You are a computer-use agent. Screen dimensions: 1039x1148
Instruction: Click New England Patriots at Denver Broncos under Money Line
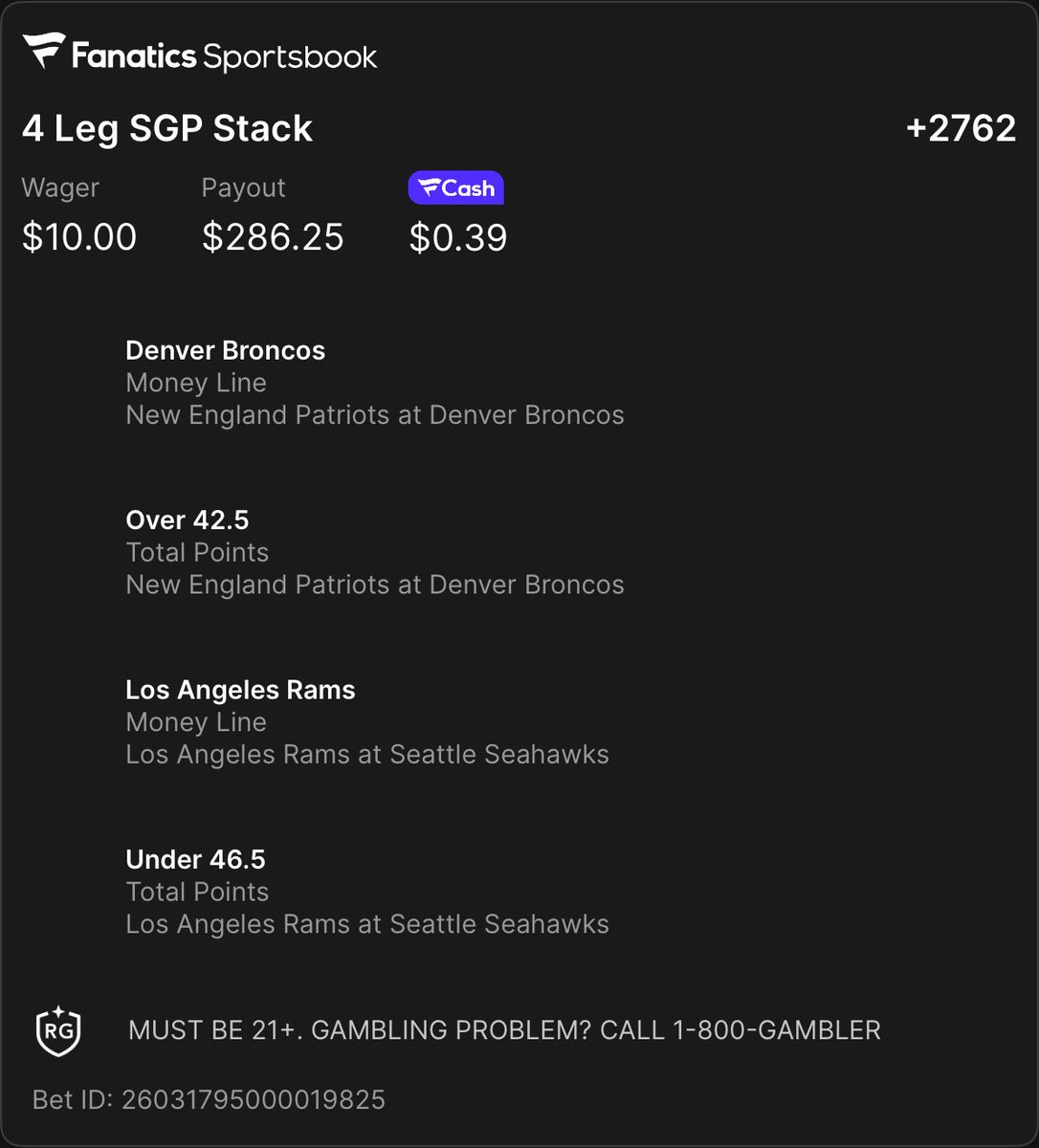pyautogui.click(x=375, y=415)
